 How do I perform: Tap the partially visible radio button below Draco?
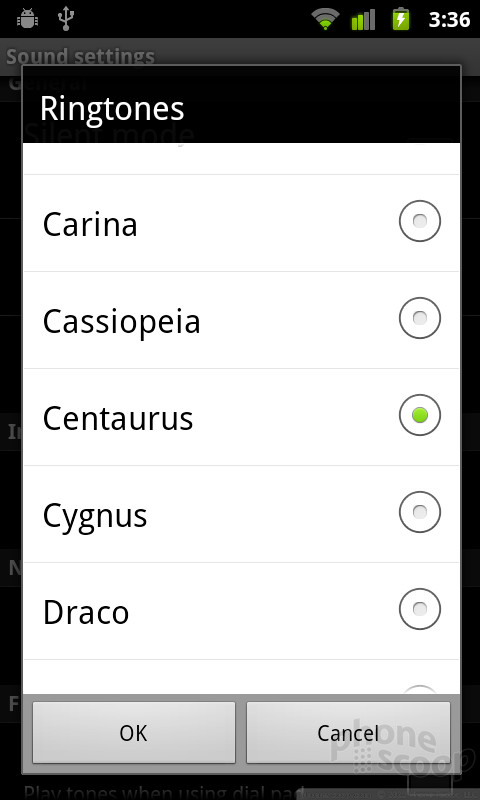click(x=419, y=689)
